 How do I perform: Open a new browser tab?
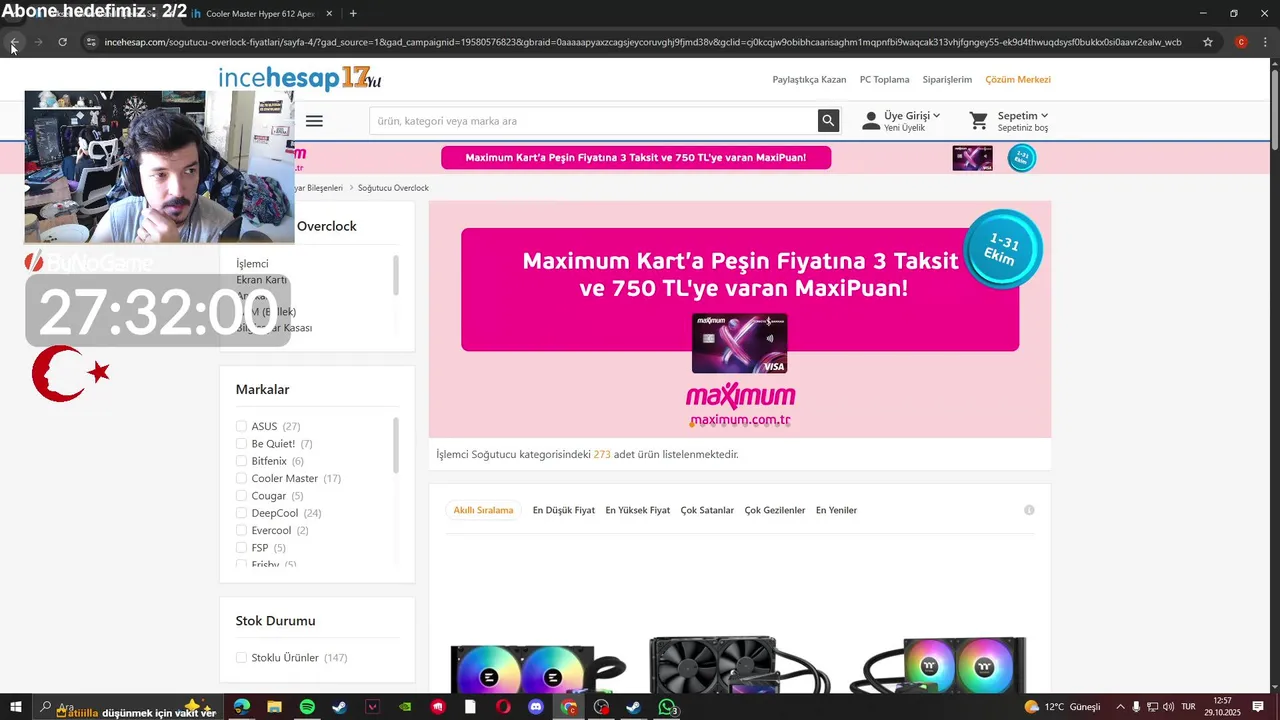[x=353, y=13]
